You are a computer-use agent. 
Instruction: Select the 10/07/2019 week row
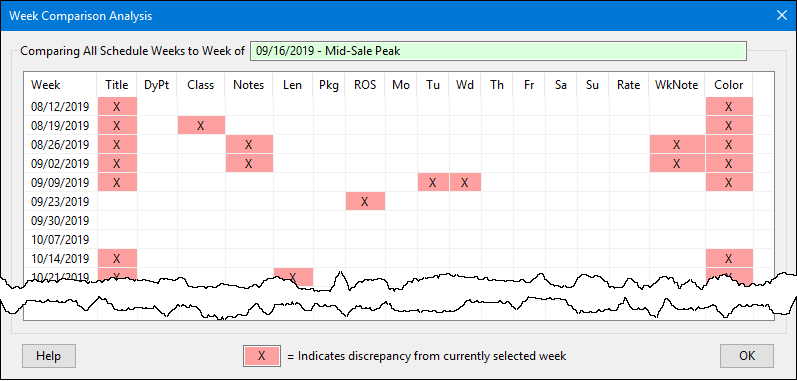click(x=398, y=239)
